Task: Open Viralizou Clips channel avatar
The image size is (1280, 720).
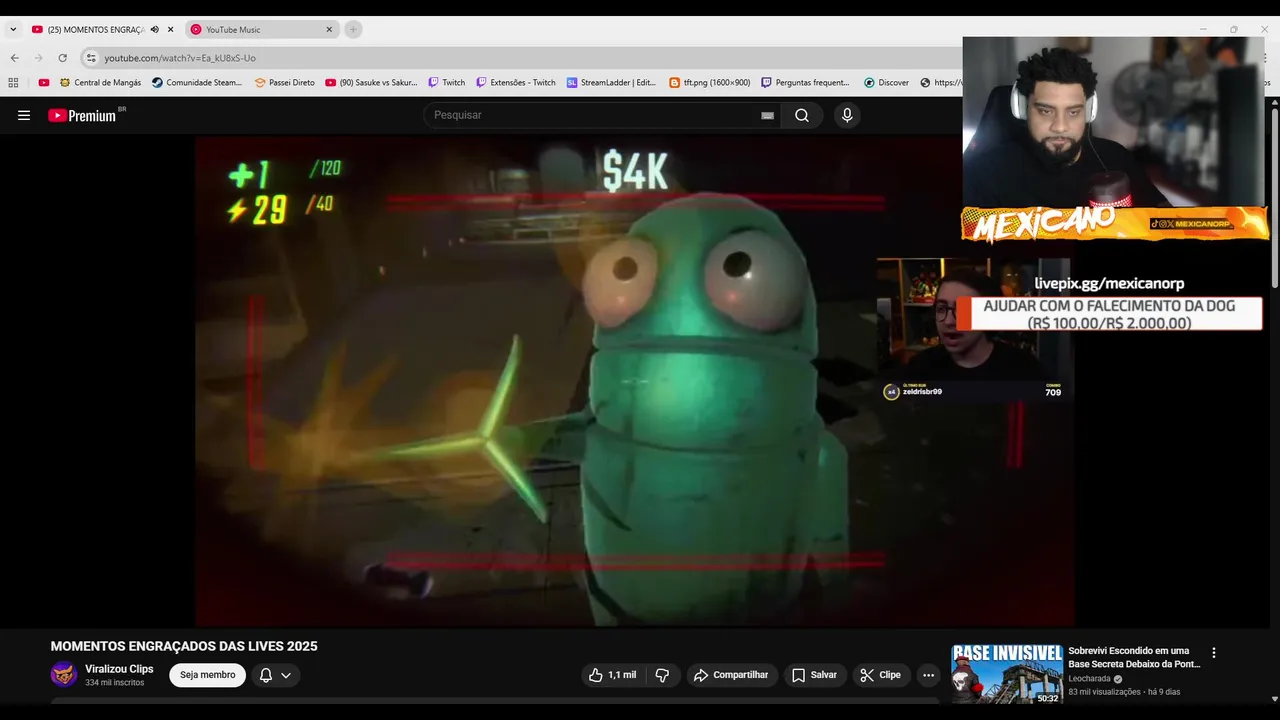Action: click(64, 675)
